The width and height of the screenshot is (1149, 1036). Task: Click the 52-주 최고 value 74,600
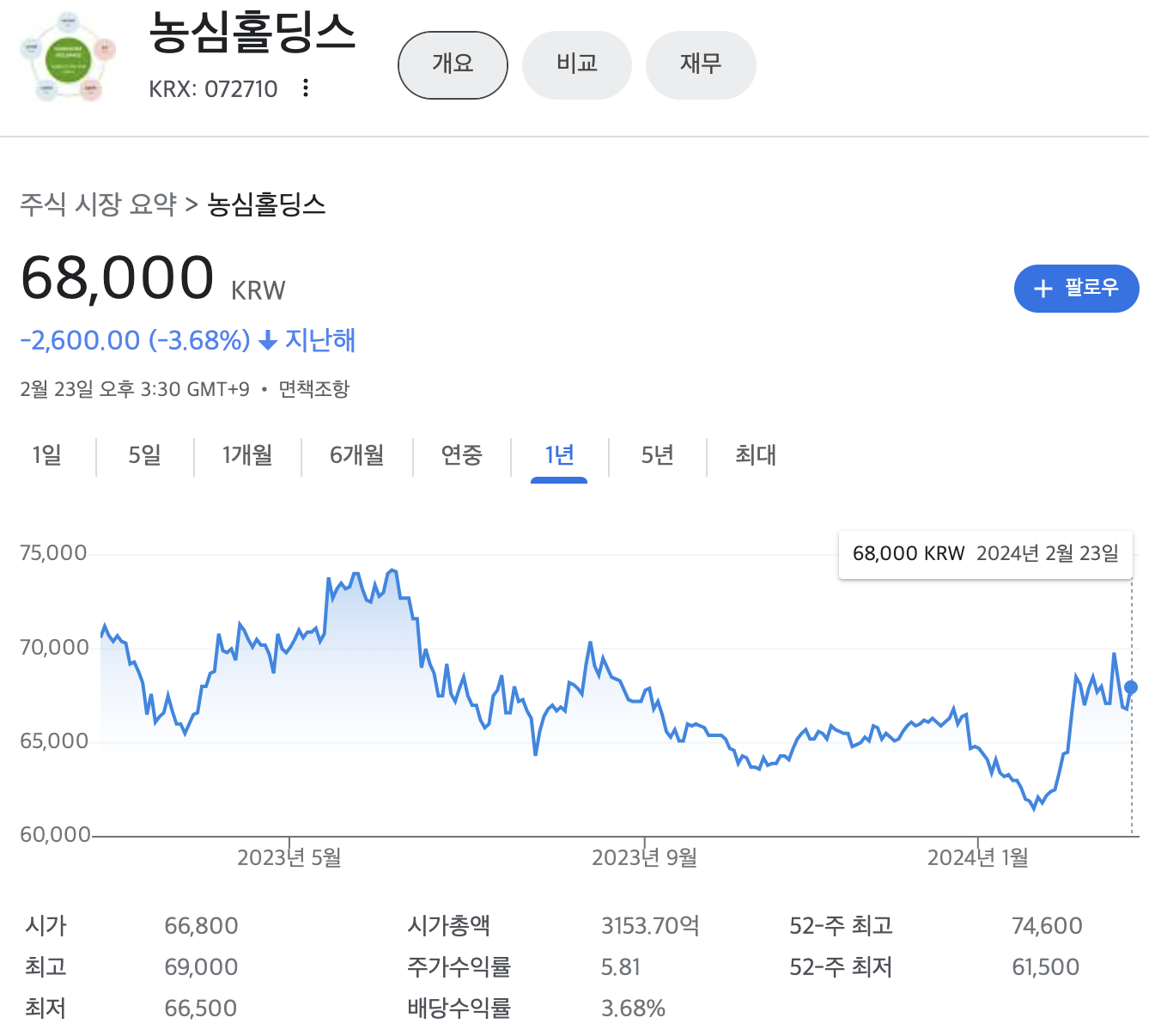[x=1047, y=926]
